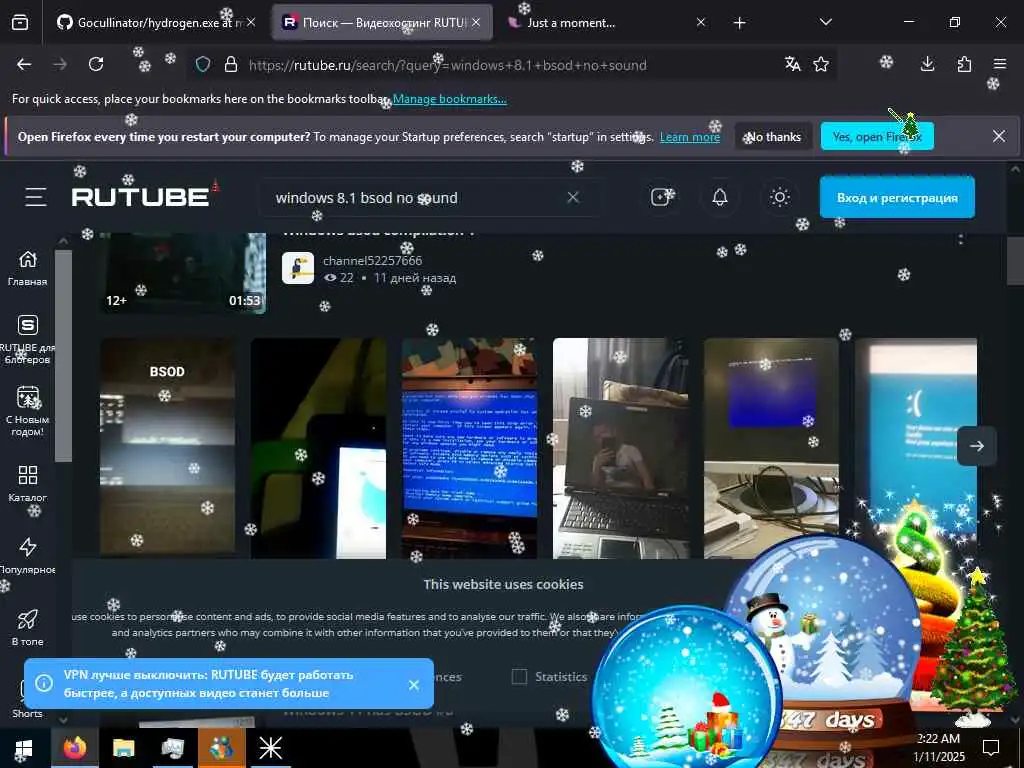Open the blue screen text shorts thumbnail
The height and width of the screenshot is (768, 1024).
point(470,448)
